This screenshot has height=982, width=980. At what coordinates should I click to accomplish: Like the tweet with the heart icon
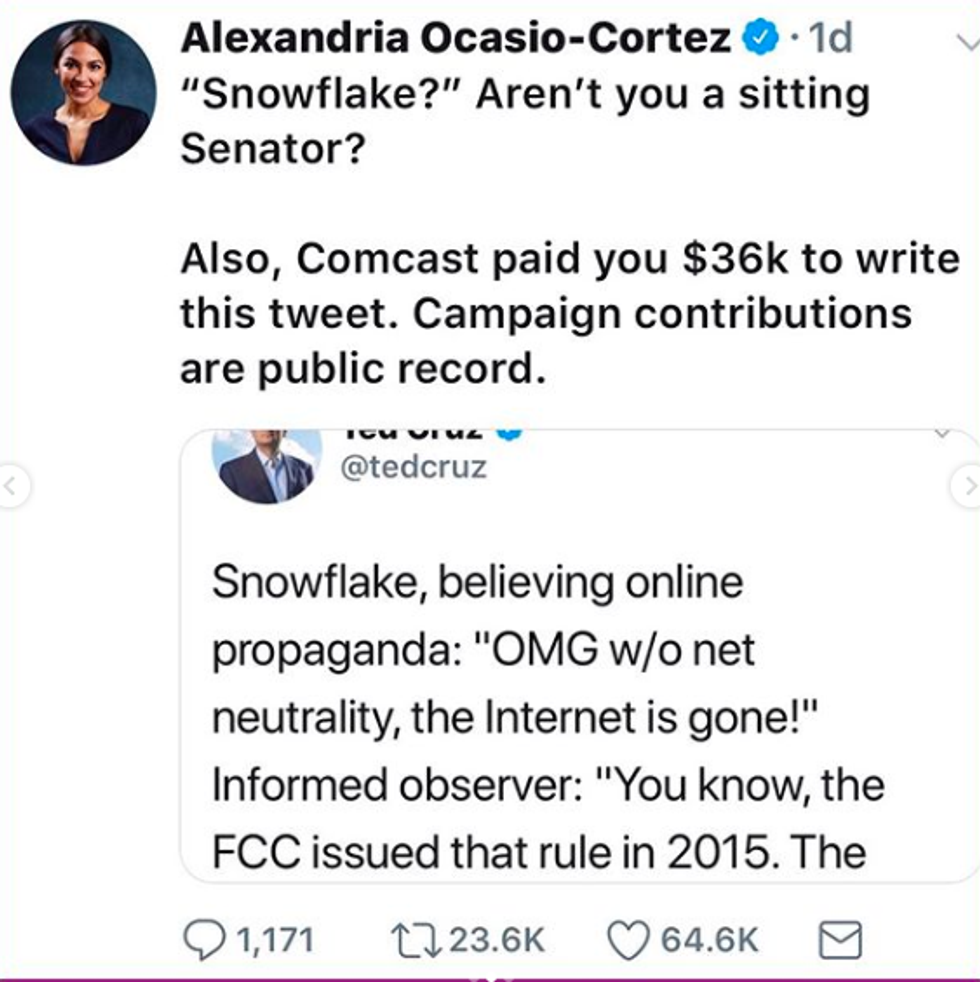click(629, 939)
